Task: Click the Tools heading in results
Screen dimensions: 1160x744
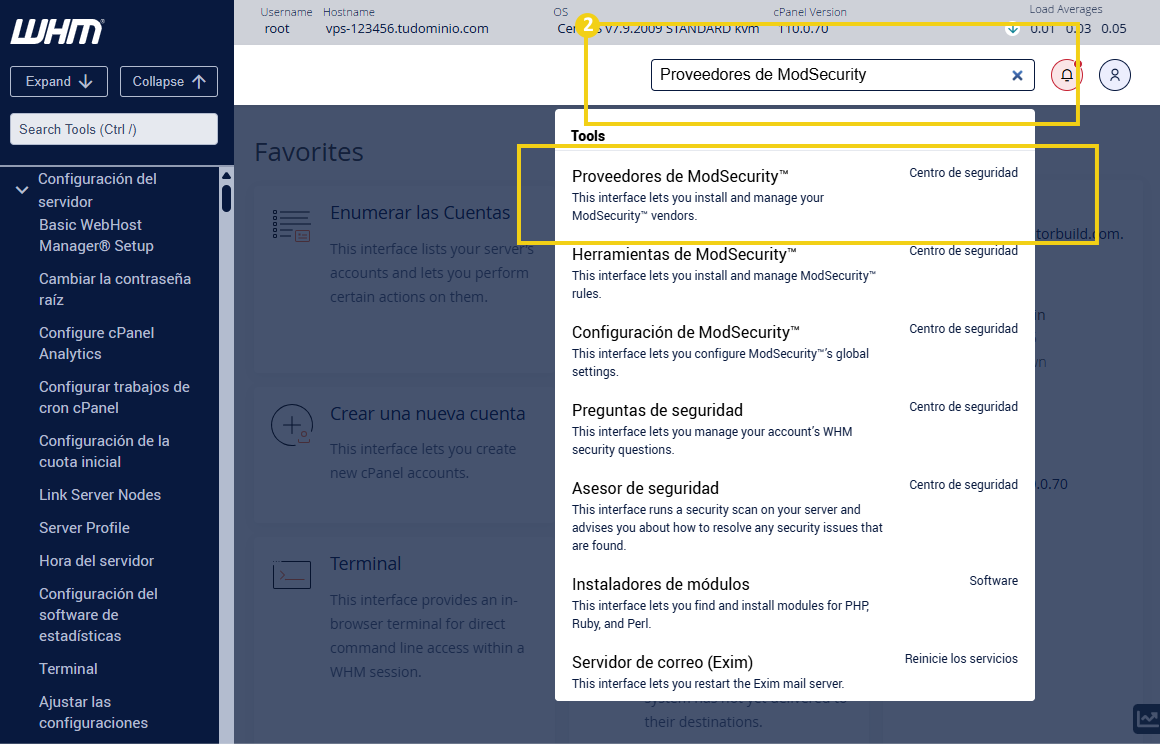Action: click(588, 136)
